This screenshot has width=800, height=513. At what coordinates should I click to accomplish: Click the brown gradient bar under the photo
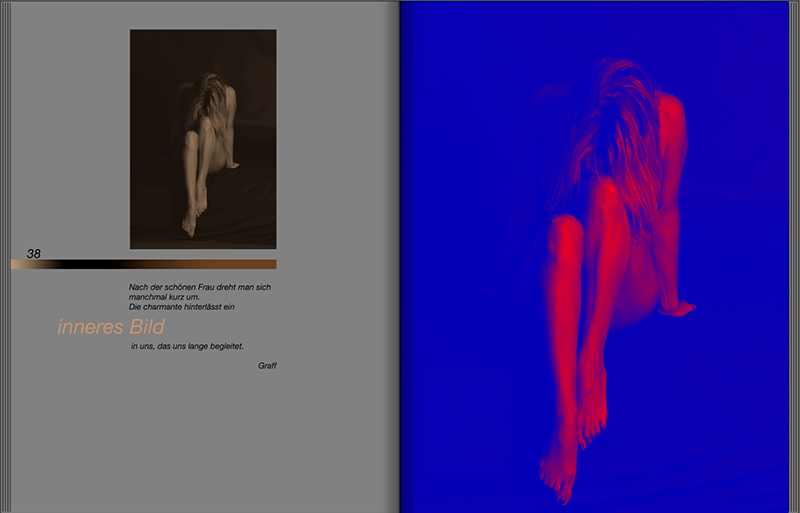(x=143, y=264)
